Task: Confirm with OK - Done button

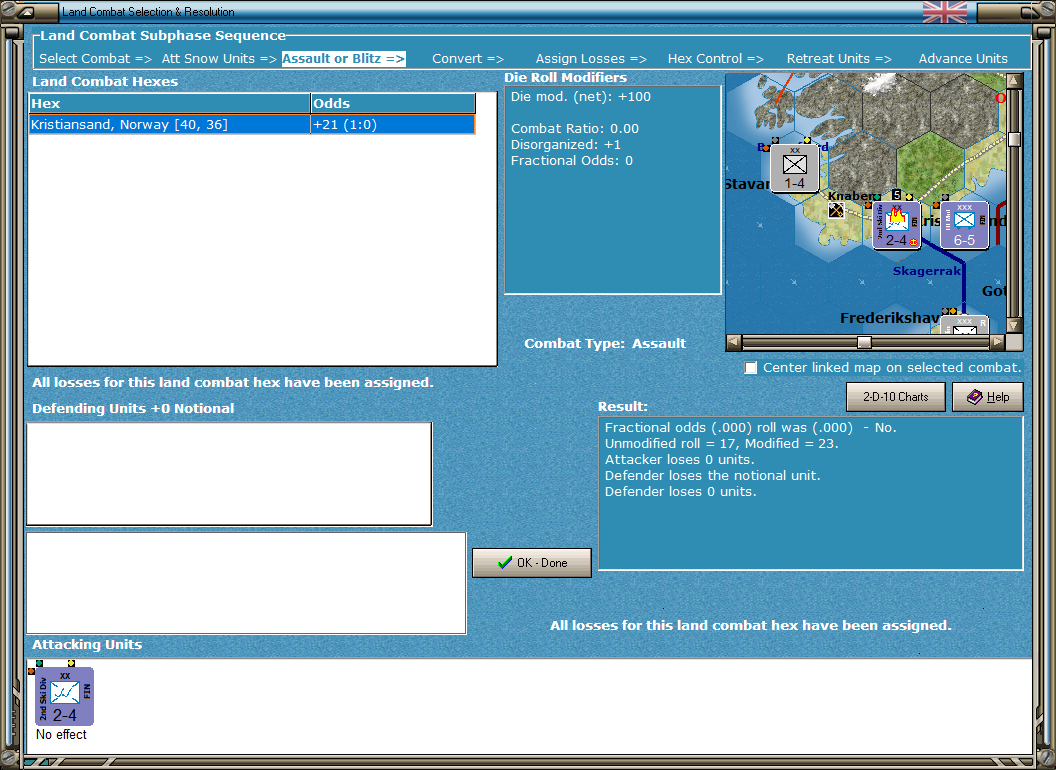Action: click(532, 563)
